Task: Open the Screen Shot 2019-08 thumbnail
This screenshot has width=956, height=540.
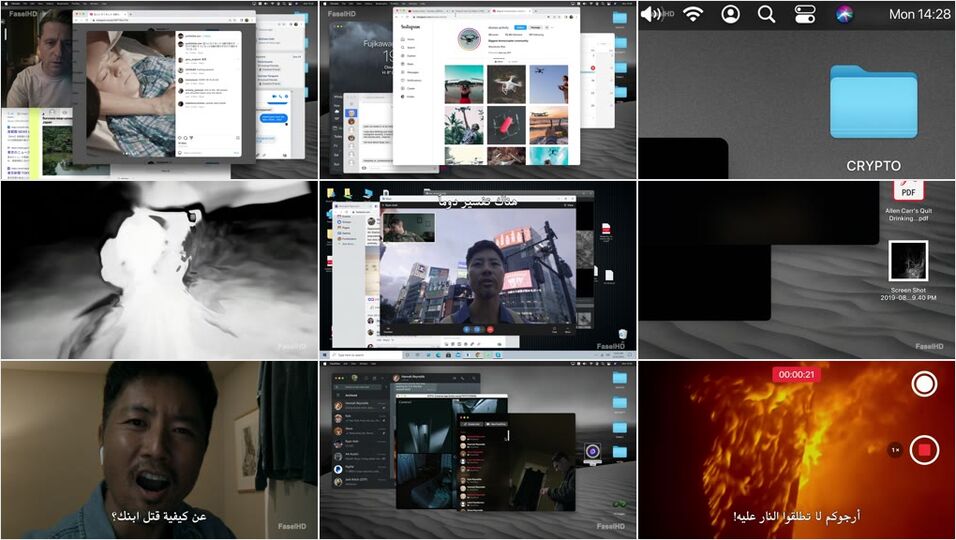Action: 908,262
